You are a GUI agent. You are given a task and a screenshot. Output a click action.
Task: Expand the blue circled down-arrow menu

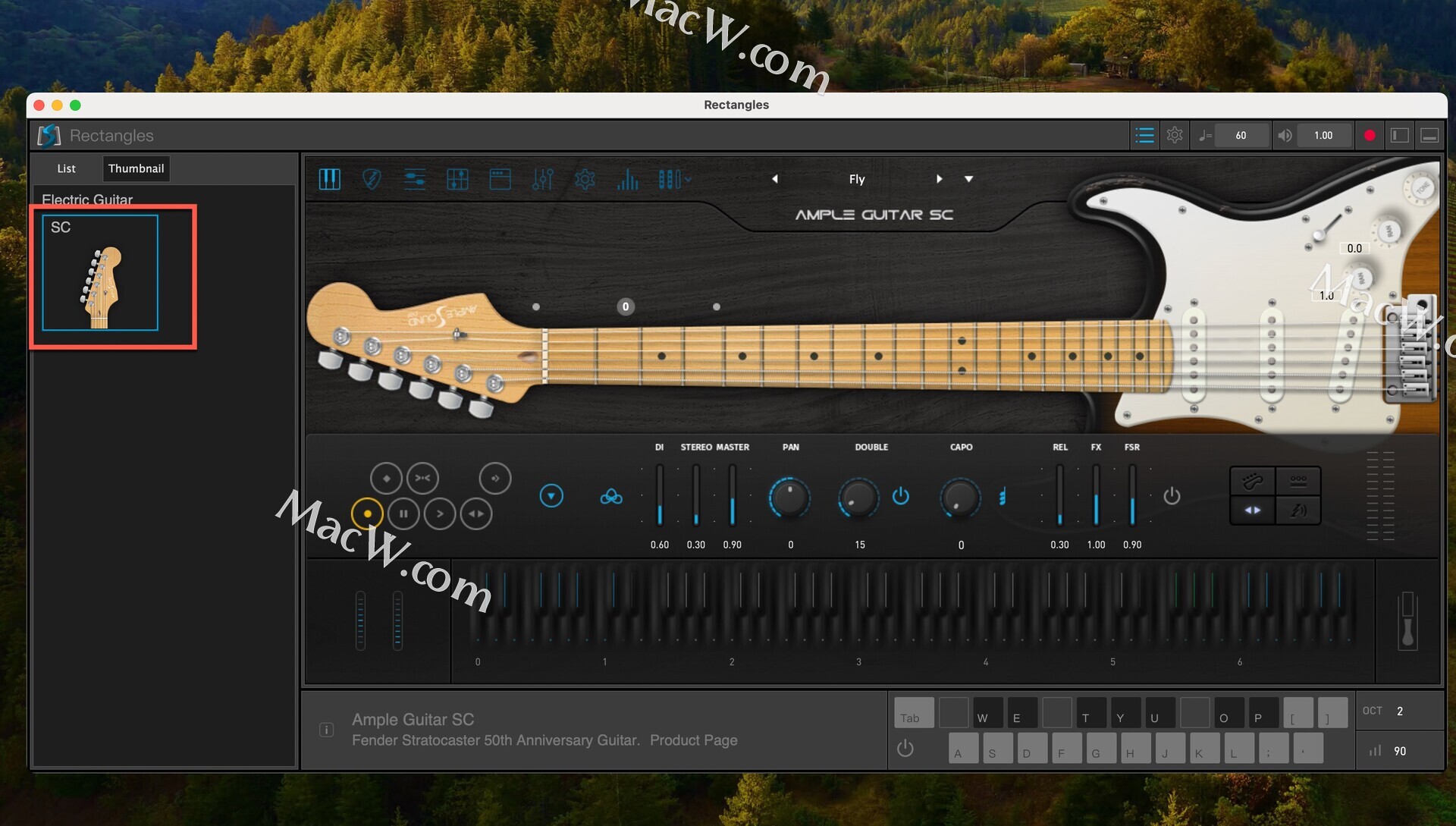point(551,496)
